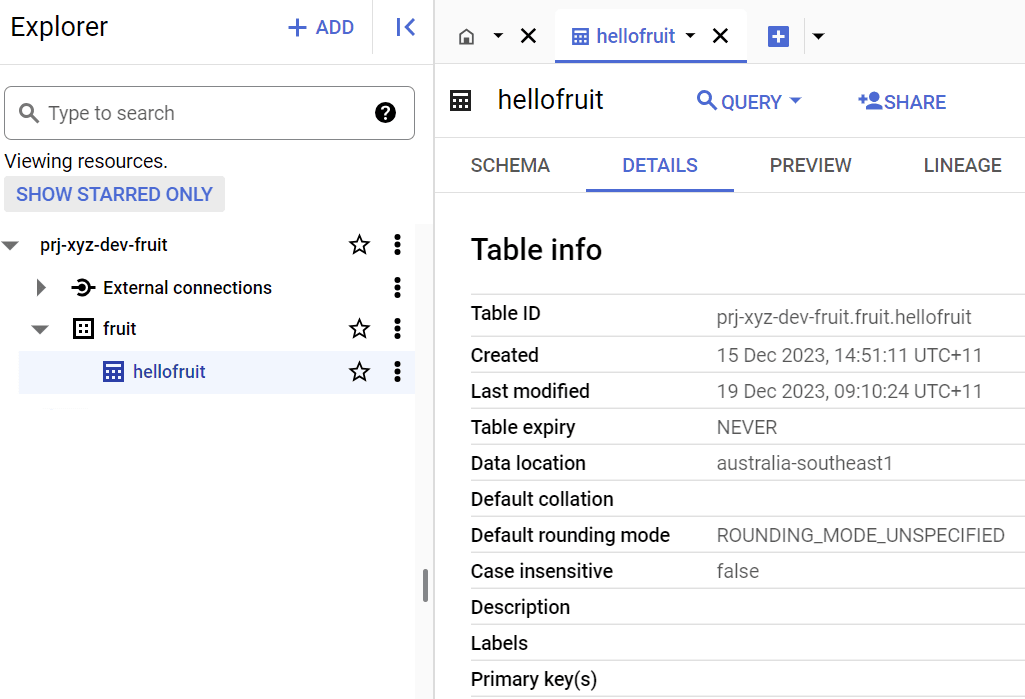Click the Last modified timestamp value
Image resolution: width=1025 pixels, height=699 pixels.
[849, 391]
